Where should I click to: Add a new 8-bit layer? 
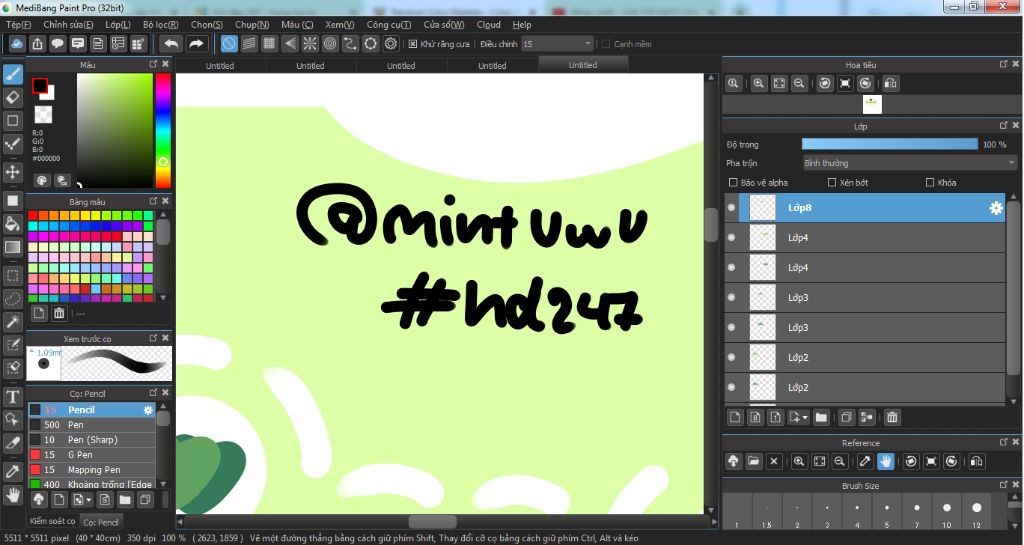[x=756, y=417]
